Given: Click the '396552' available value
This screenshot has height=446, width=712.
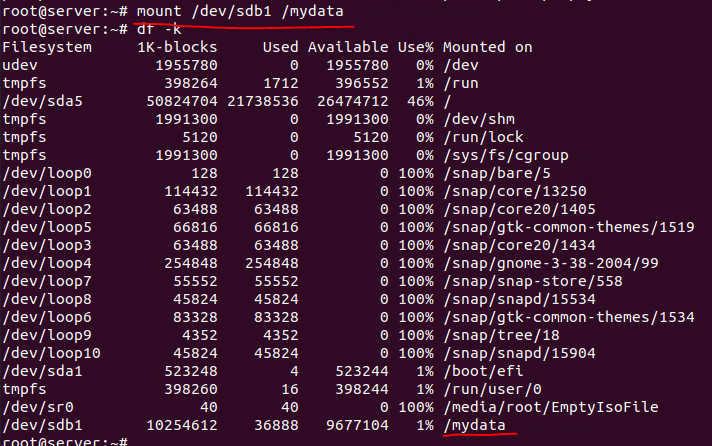Looking at the screenshot, I should [361, 83].
